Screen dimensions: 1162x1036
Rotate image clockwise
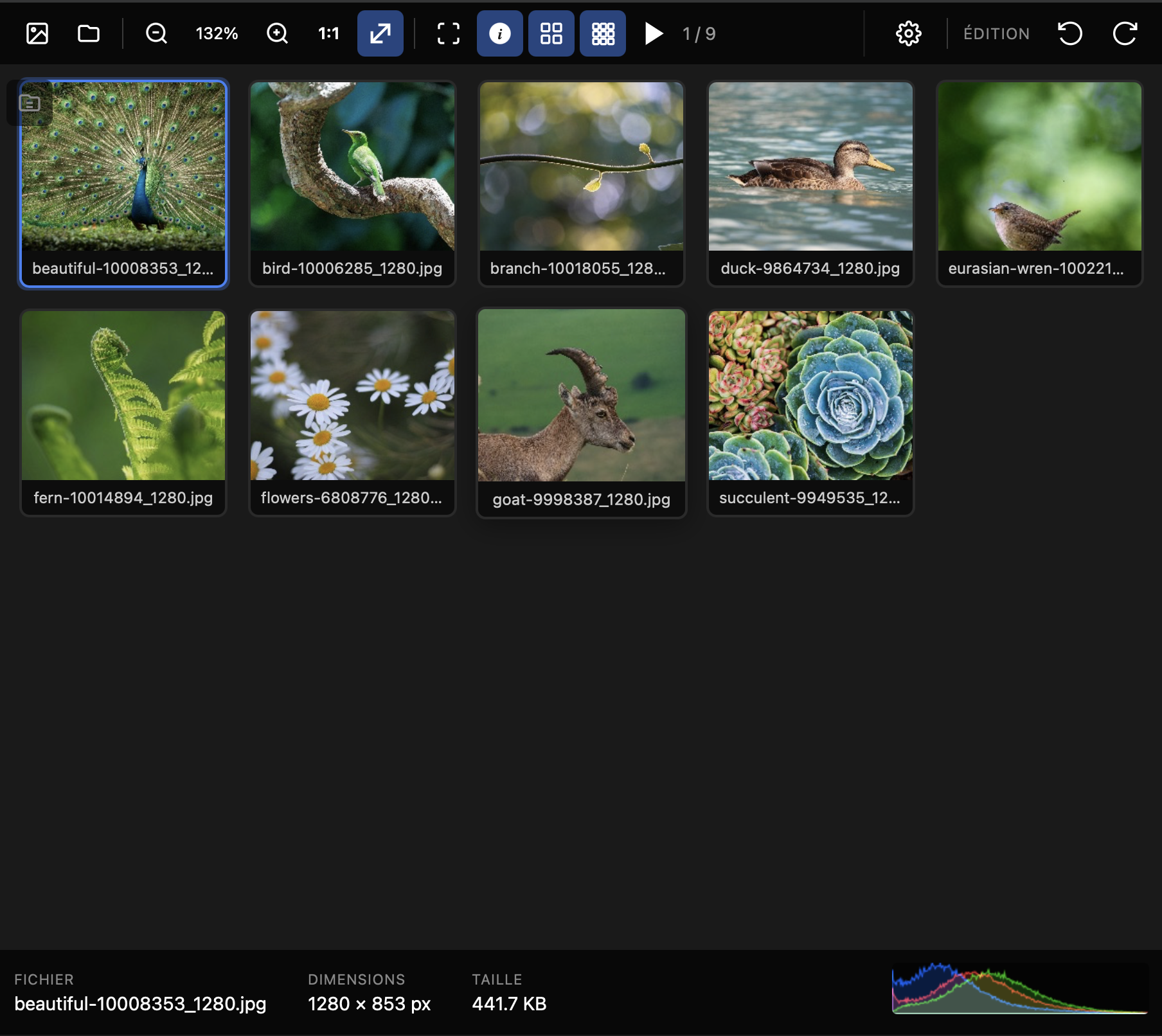pyautogui.click(x=1125, y=33)
